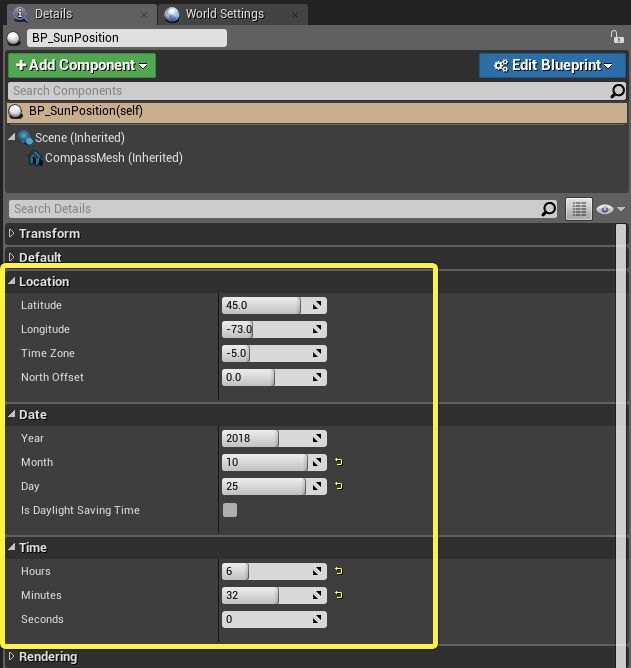The image size is (631, 668).
Task: Click the CompassMesh static mesh icon
Action: pyautogui.click(x=35, y=158)
